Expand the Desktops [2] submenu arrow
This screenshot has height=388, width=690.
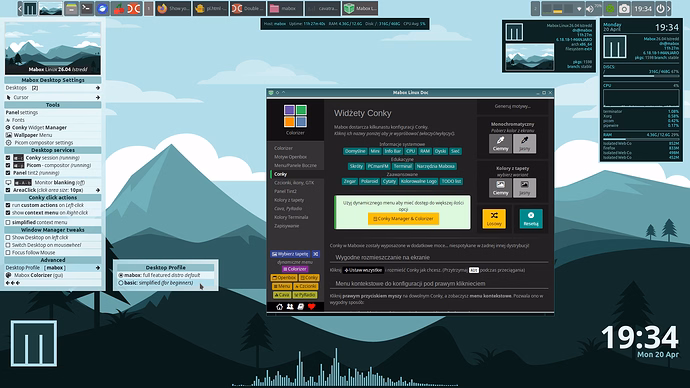tap(98, 88)
